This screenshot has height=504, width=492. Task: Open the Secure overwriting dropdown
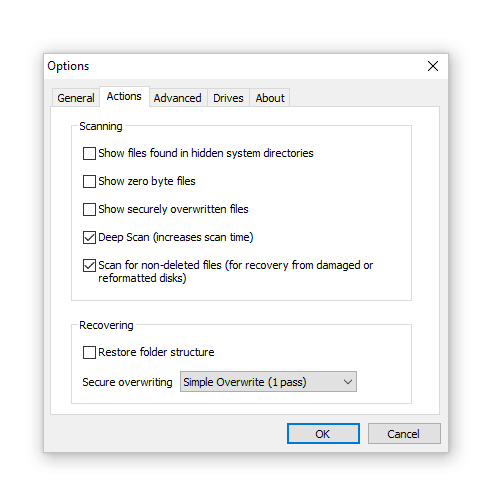tap(268, 382)
